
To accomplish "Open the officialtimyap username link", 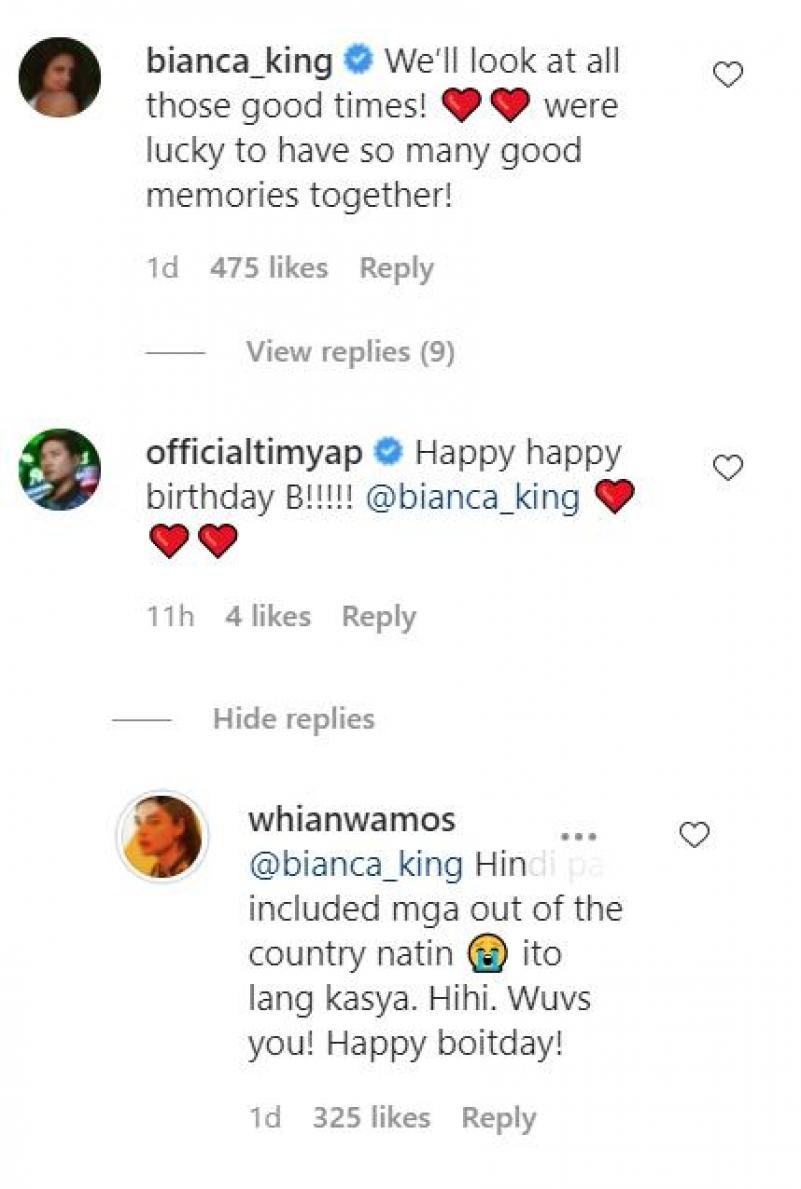I will tap(254, 453).
